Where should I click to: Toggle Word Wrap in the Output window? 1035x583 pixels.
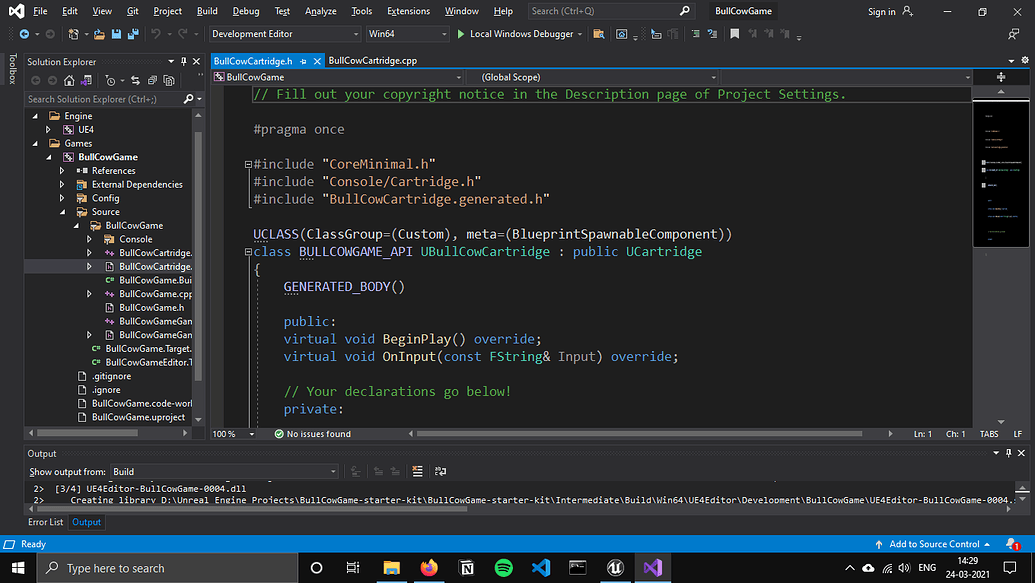pos(440,470)
